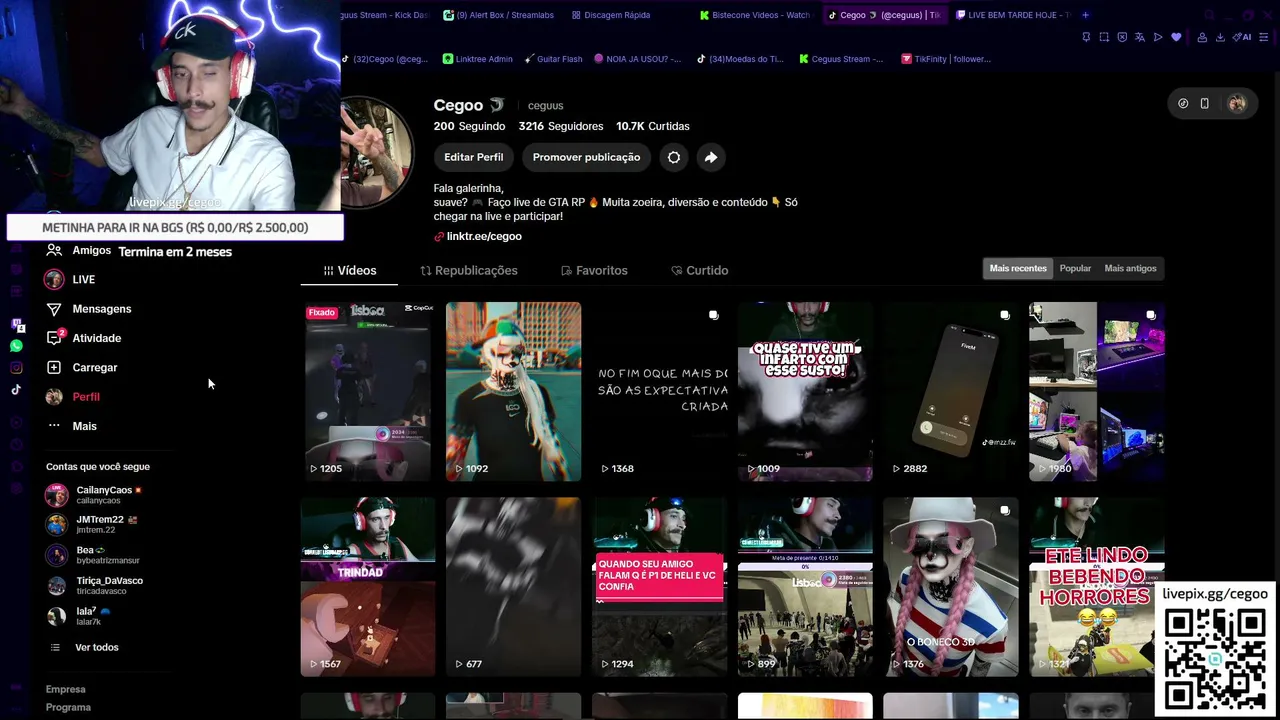Click the pin icon in browser toolbar
The height and width of the screenshot is (720, 1280).
coord(1086,37)
